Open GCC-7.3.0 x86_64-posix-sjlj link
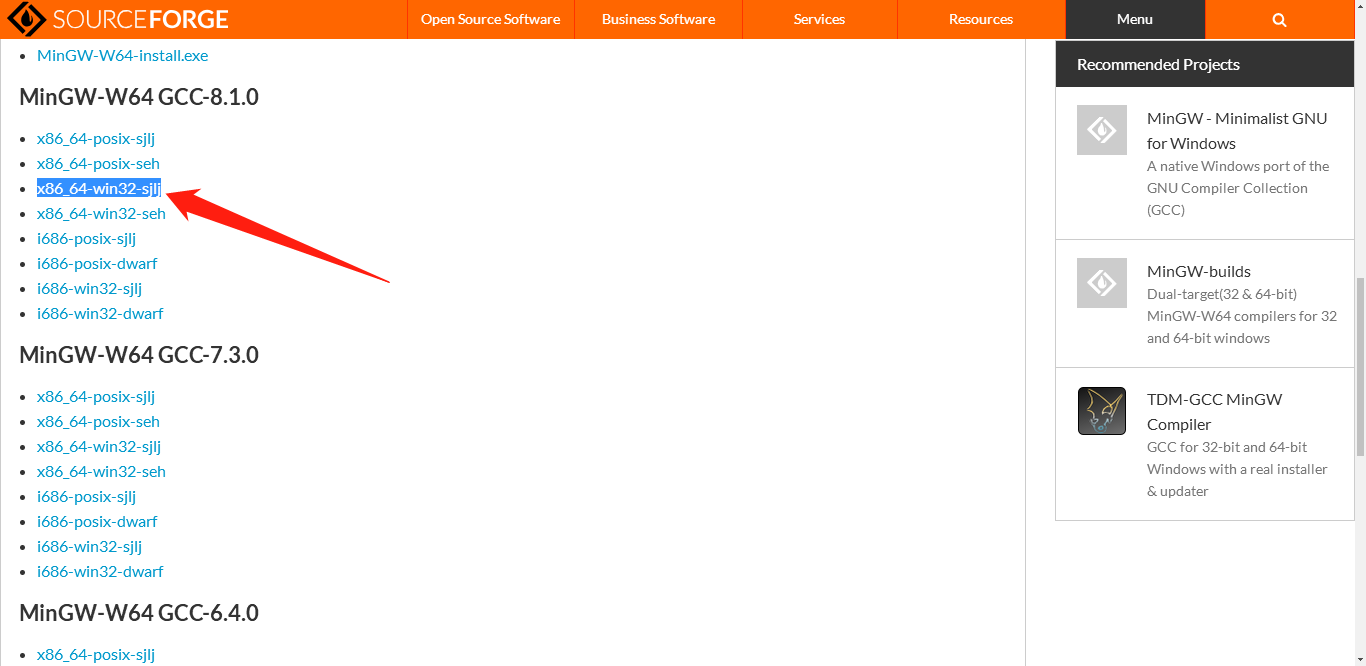The height and width of the screenshot is (666, 1366). click(96, 396)
